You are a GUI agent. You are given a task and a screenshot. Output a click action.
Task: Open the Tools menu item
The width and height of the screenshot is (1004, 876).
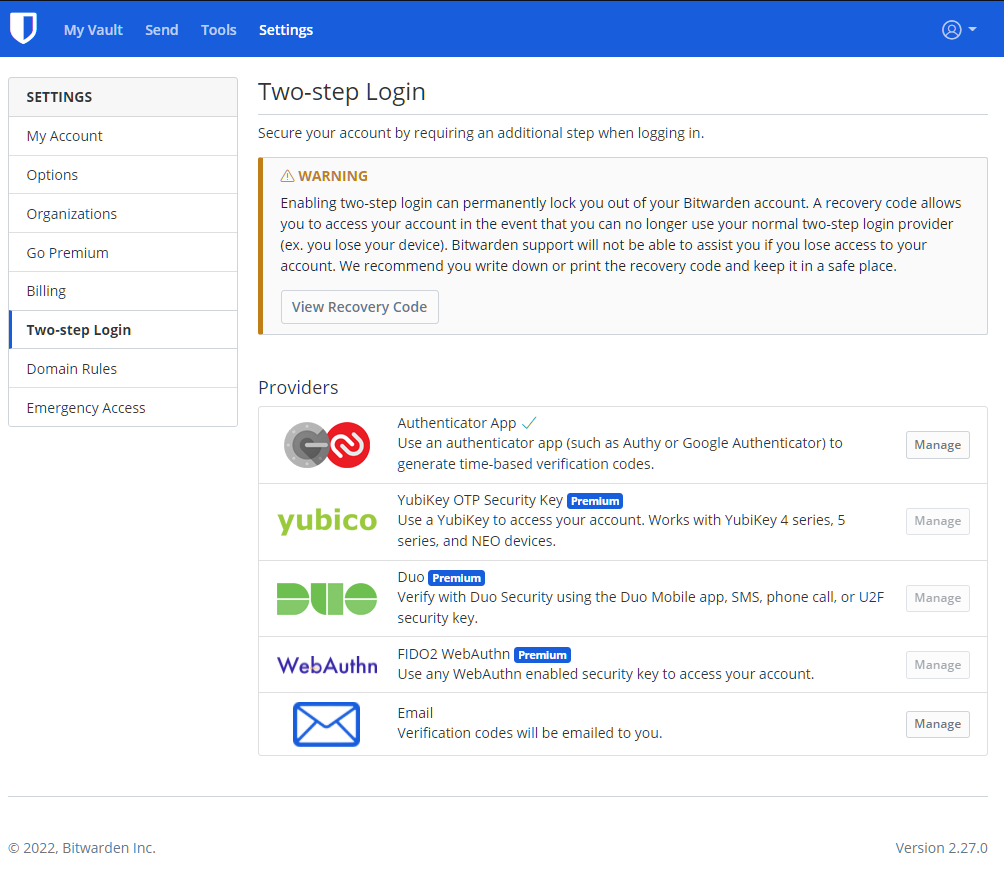tap(219, 30)
